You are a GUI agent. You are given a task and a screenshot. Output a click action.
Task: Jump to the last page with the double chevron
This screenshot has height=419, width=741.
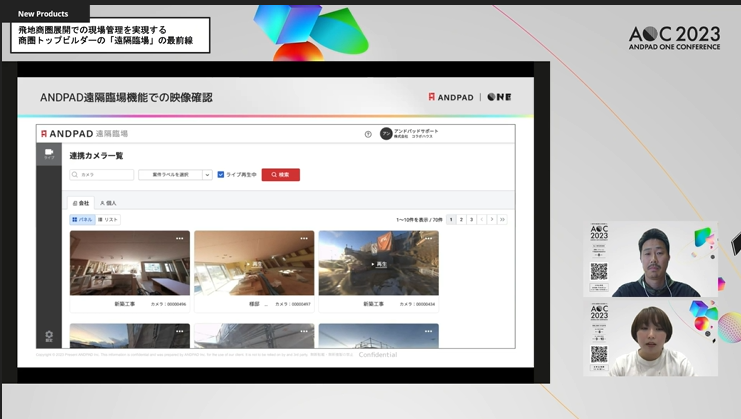click(x=502, y=219)
